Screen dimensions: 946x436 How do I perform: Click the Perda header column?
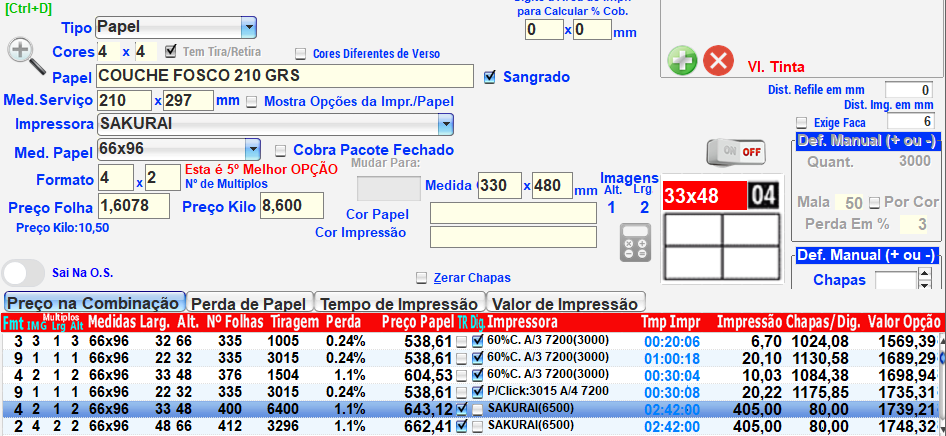point(342,323)
